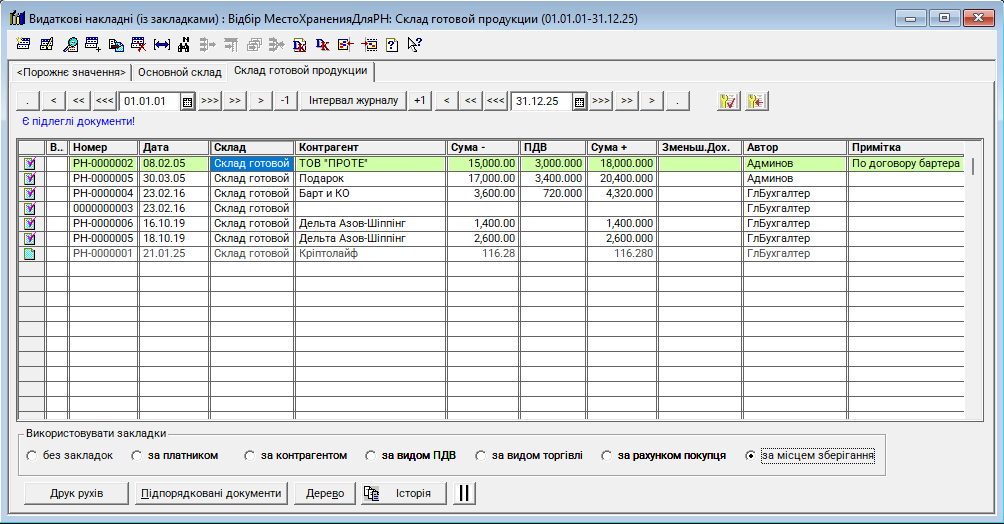Click the wrench with red arrow icon

pos(756,101)
